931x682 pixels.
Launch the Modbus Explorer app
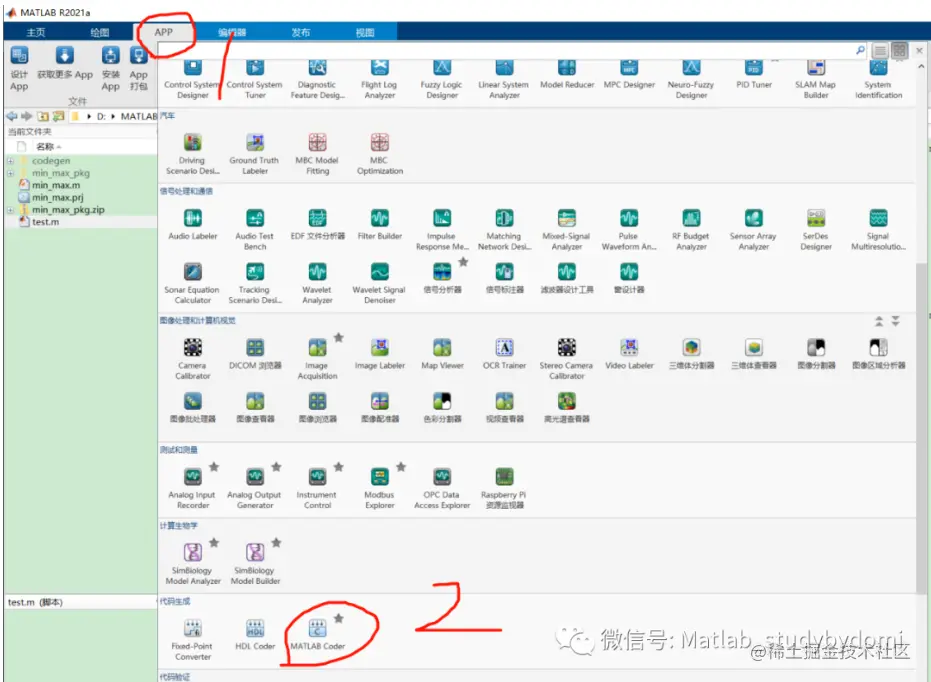coord(379,488)
